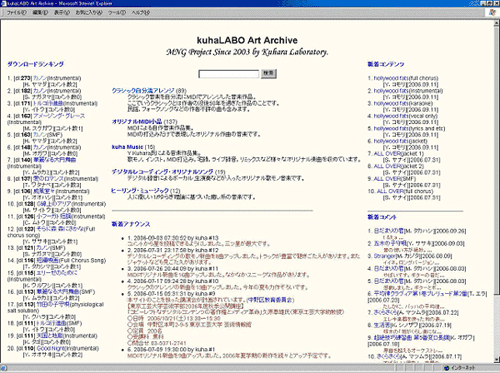Open rank 16 華麗なる大円舞曲 (SMF) link

pyautogui.click(x=58, y=292)
